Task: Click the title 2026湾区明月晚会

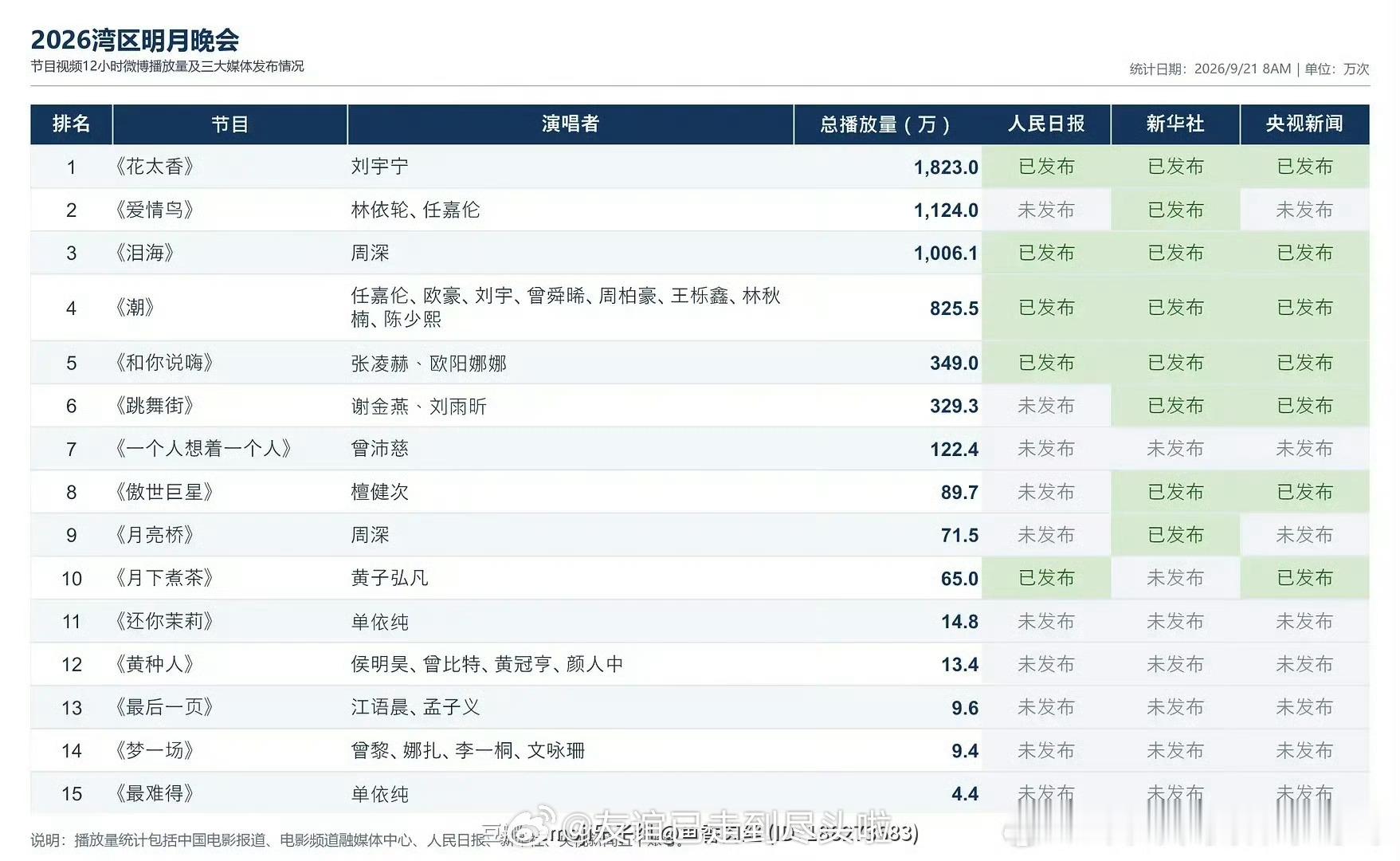Action: point(135,39)
